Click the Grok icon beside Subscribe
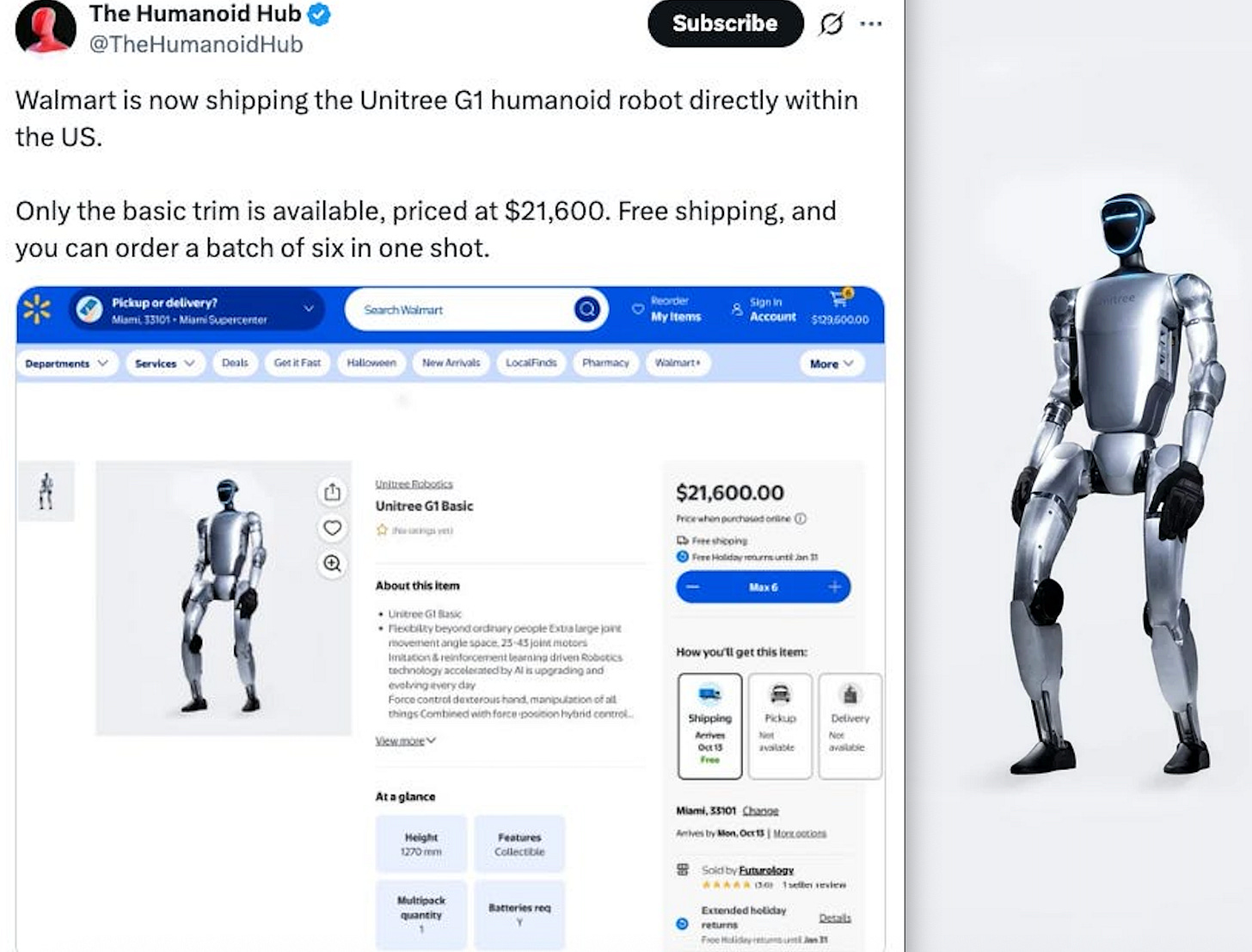Viewport: 1252px width, 952px height. pyautogui.click(x=832, y=23)
